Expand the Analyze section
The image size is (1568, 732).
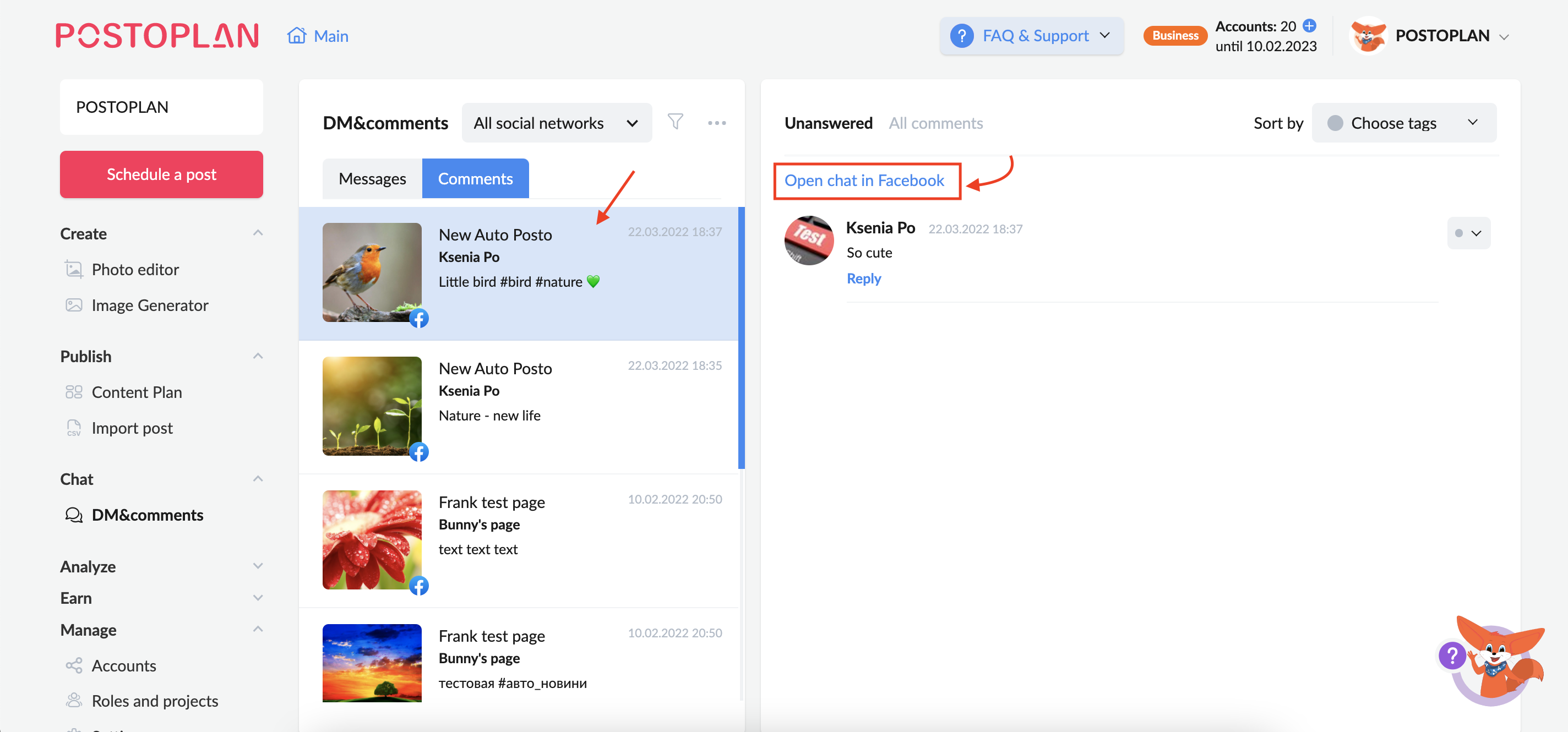258,566
